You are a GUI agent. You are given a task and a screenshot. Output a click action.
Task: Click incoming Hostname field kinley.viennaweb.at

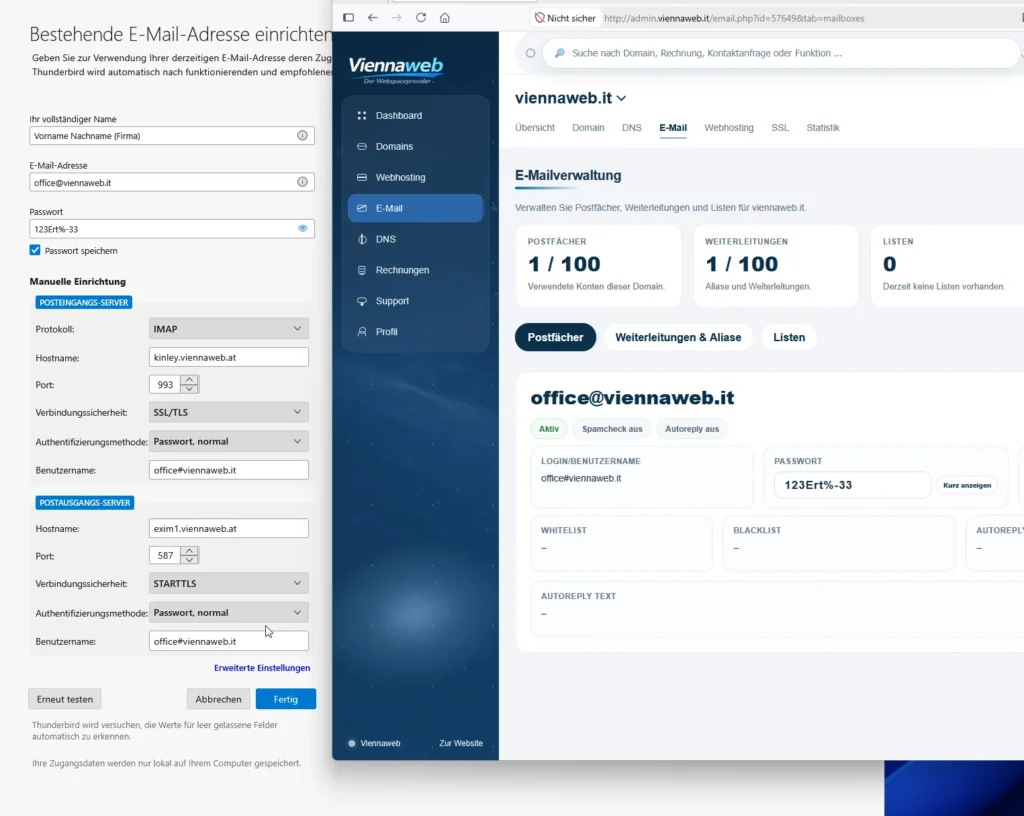point(229,357)
